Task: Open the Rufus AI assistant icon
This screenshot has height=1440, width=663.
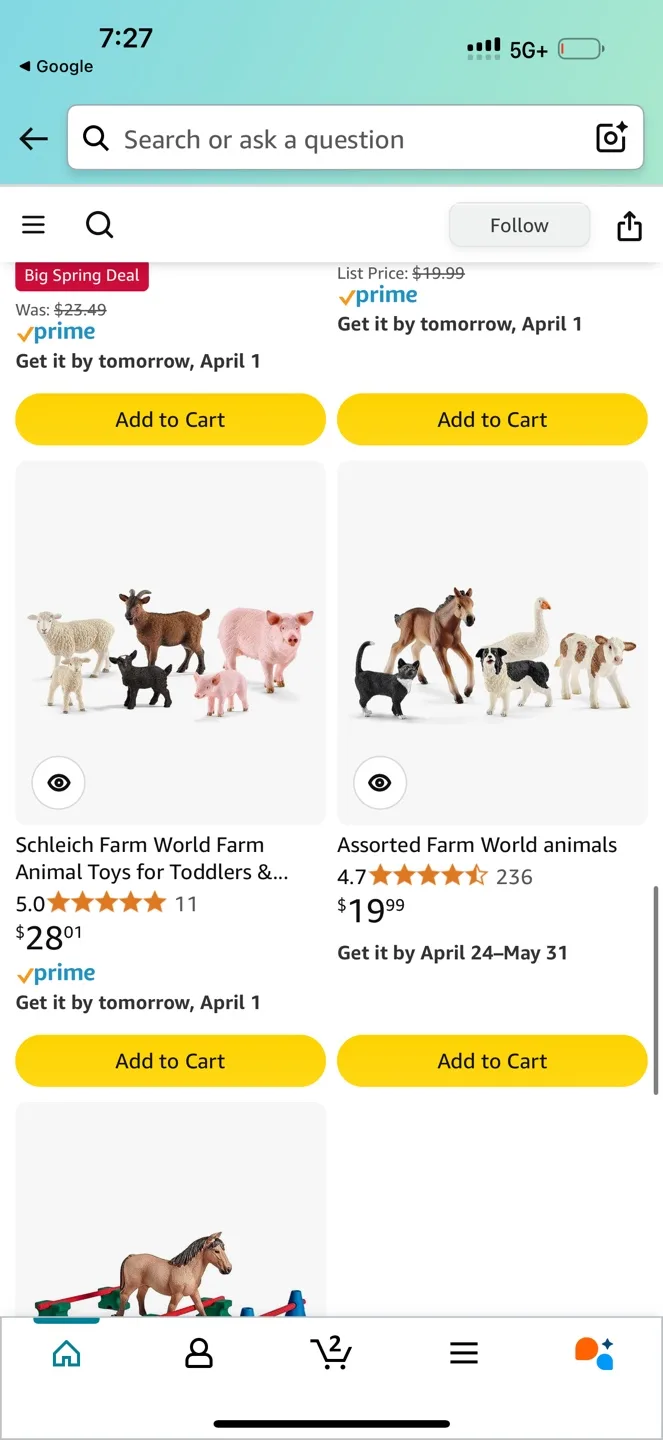Action: click(595, 1352)
